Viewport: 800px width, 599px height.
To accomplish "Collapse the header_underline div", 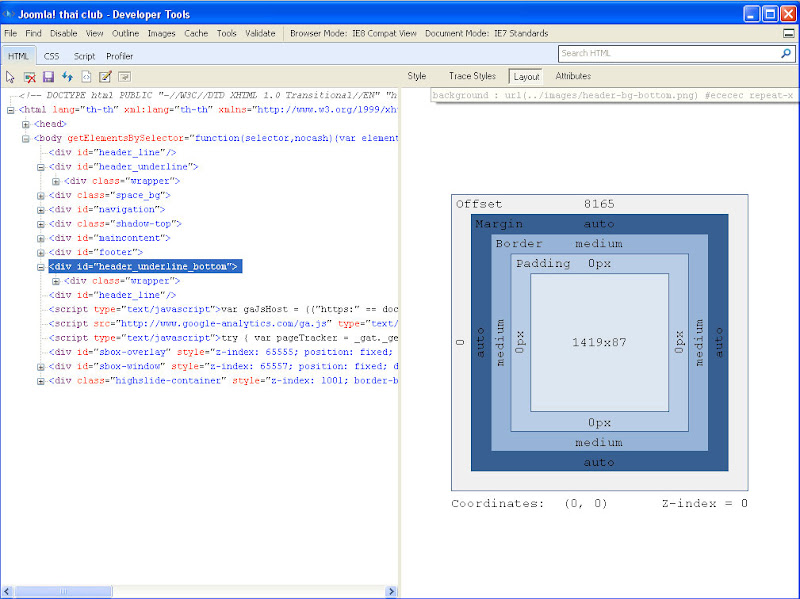I will point(41,167).
